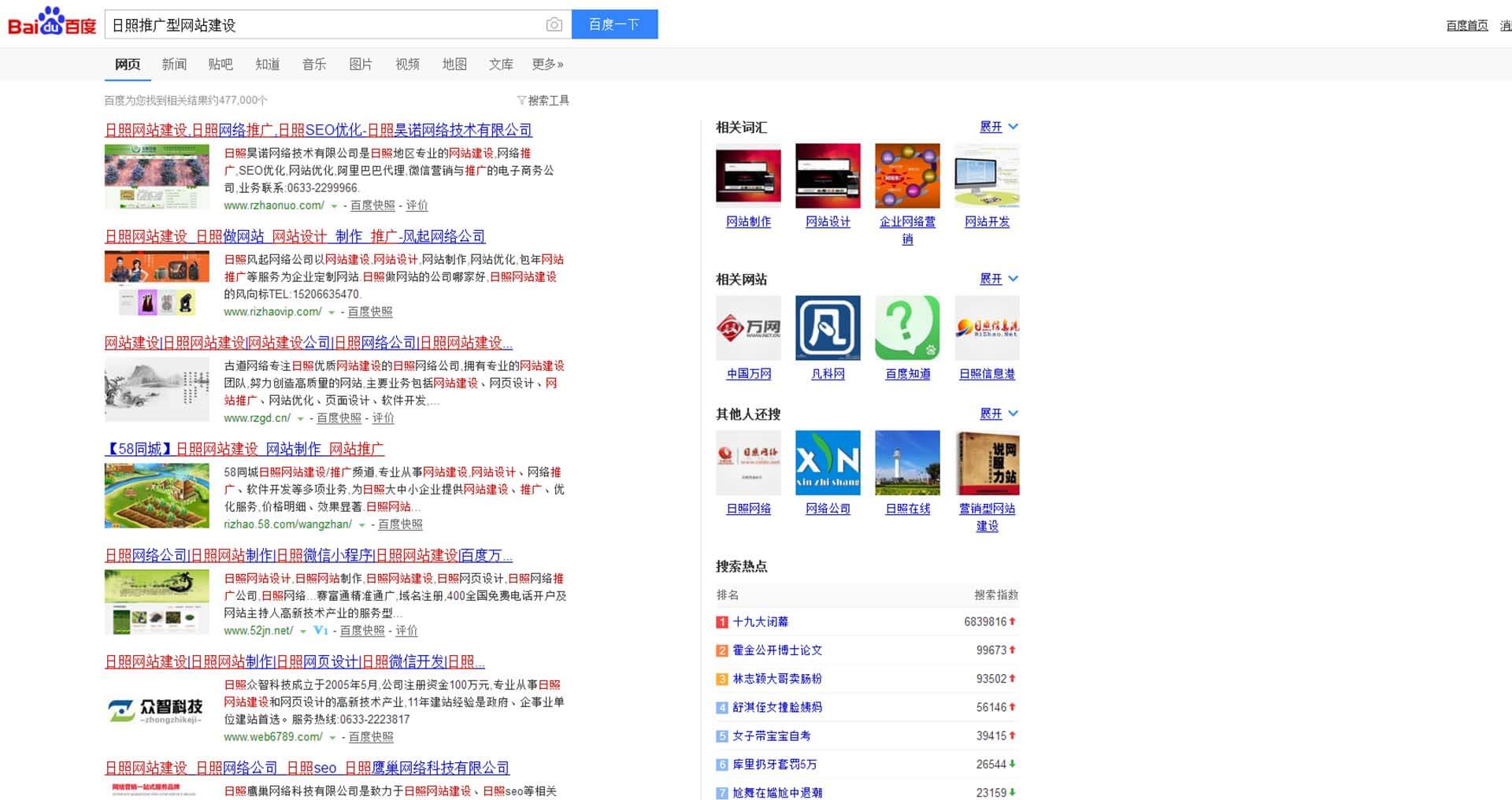
Task: Open 日照众智科技 result title 日照微信开发
Action: coord(295,661)
